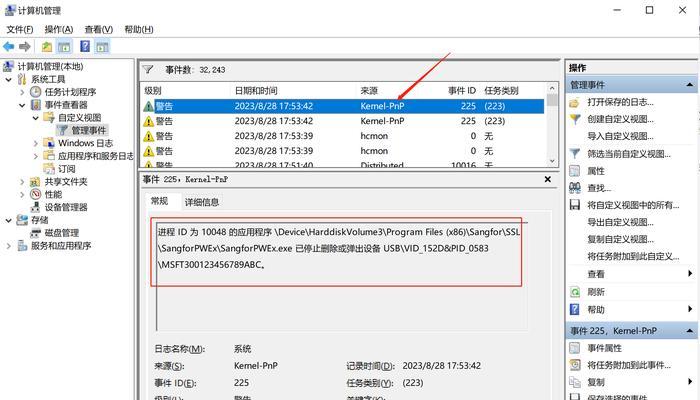Click the properties icon in actions pane
The image size is (700, 400).
point(575,171)
